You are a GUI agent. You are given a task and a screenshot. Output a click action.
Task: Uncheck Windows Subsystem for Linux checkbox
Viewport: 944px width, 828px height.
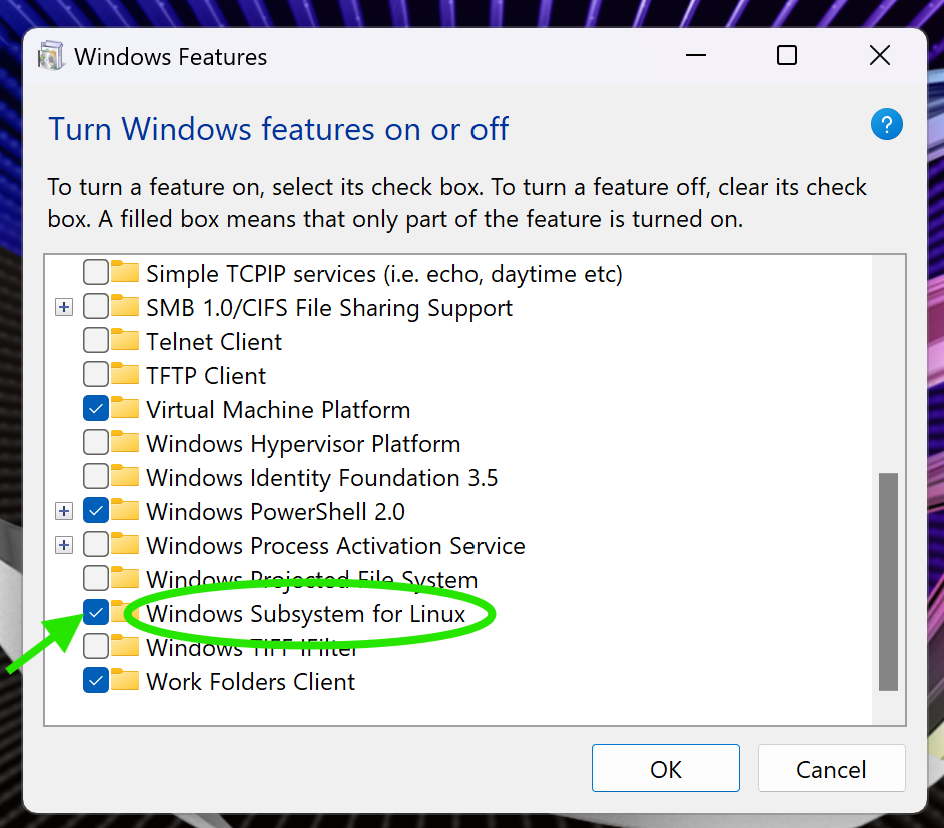[96, 612]
